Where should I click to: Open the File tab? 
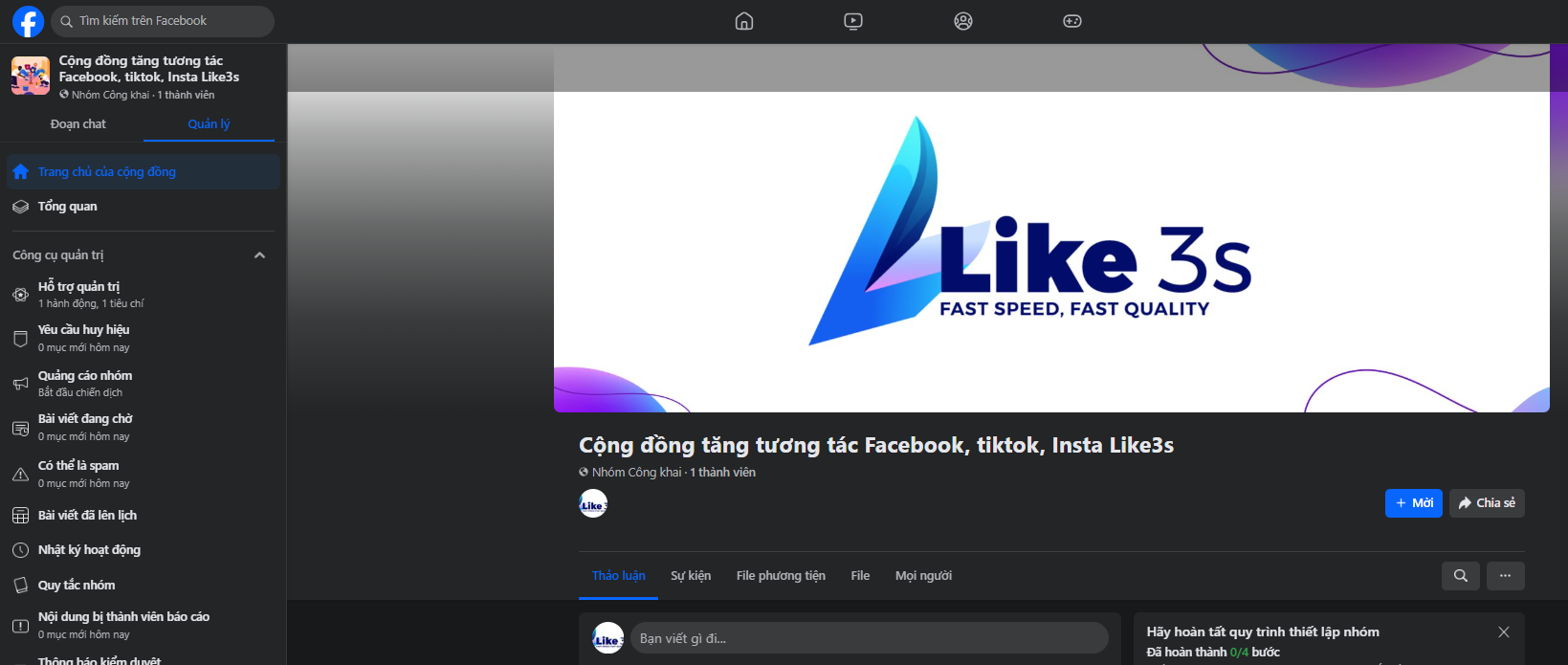860,576
